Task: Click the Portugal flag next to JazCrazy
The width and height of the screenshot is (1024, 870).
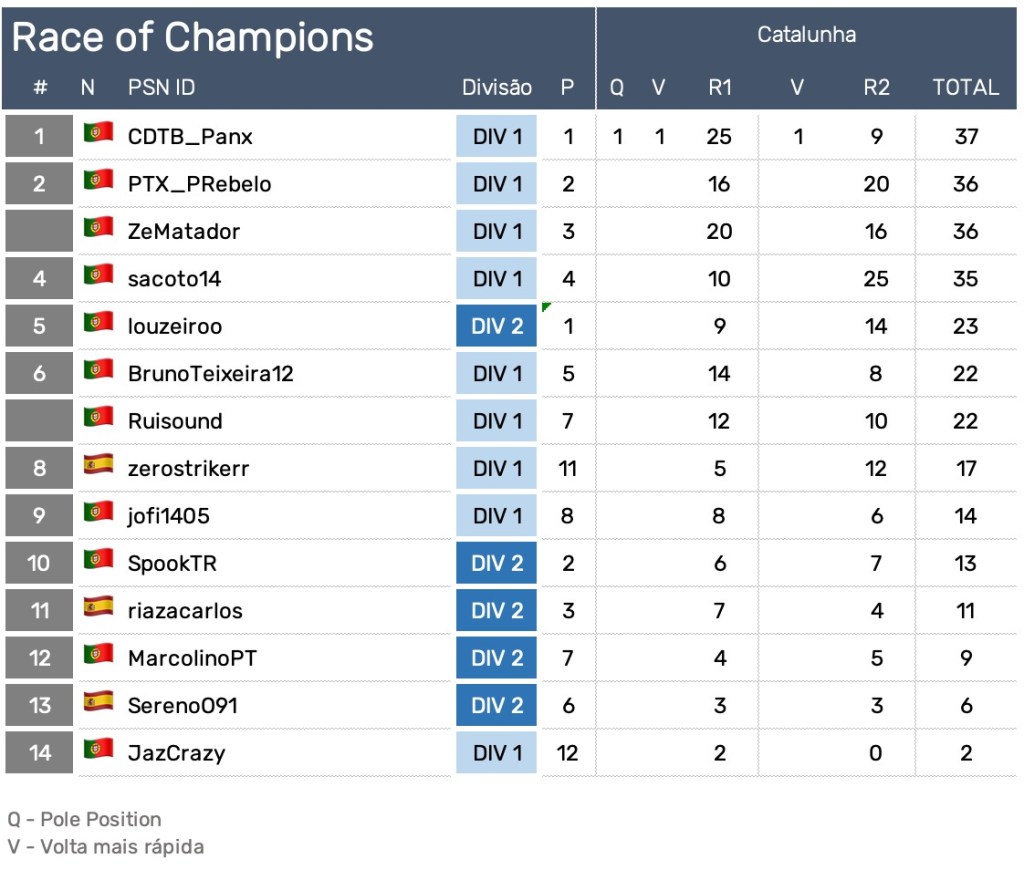Action: click(x=98, y=748)
